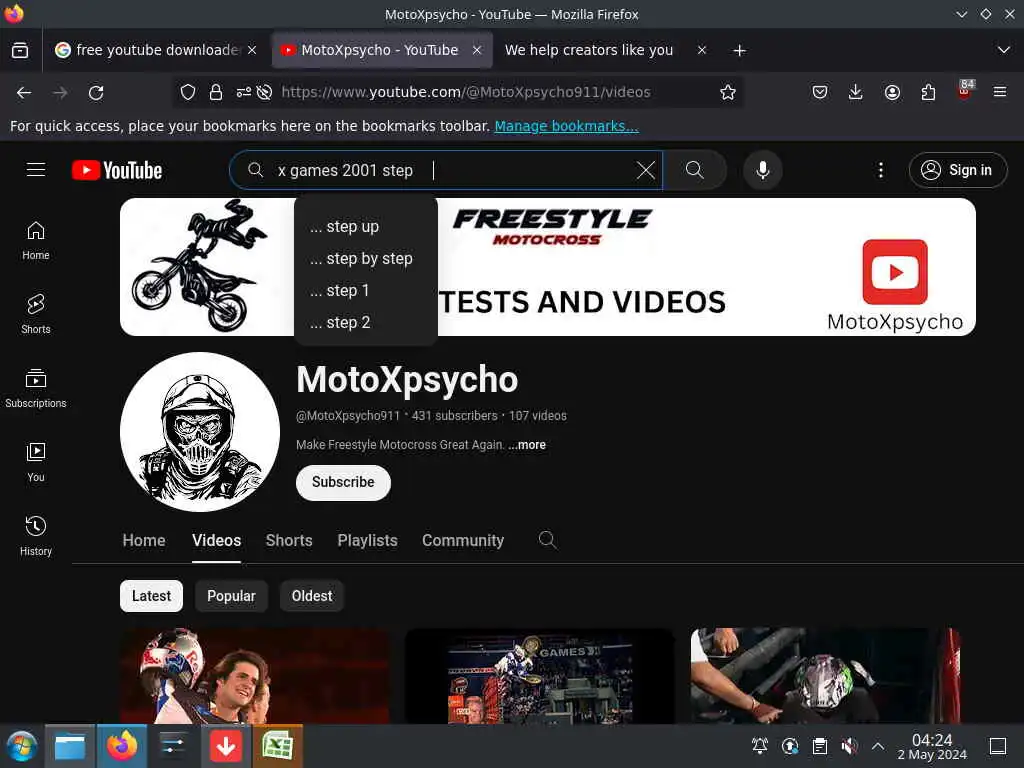Open channel Videos tab
The image size is (1024, 768).
[216, 541]
